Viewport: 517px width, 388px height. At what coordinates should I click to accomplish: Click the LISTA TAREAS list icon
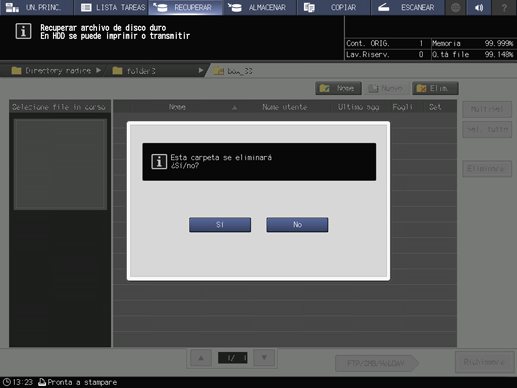point(86,7)
